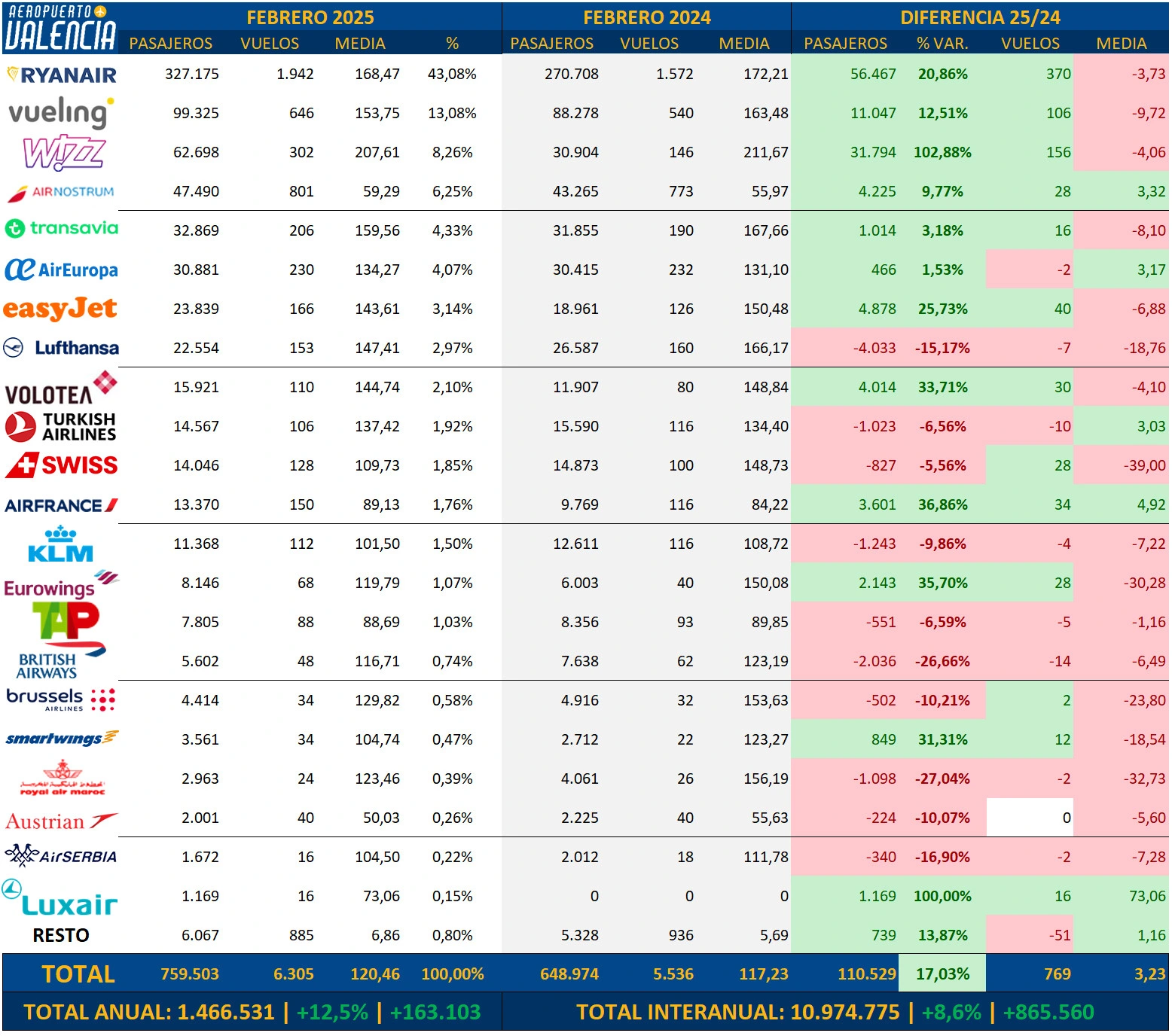Select the DIFERENCIA 25/24 header
Image resolution: width=1172 pixels, height=1036 pixels.
click(980, 17)
